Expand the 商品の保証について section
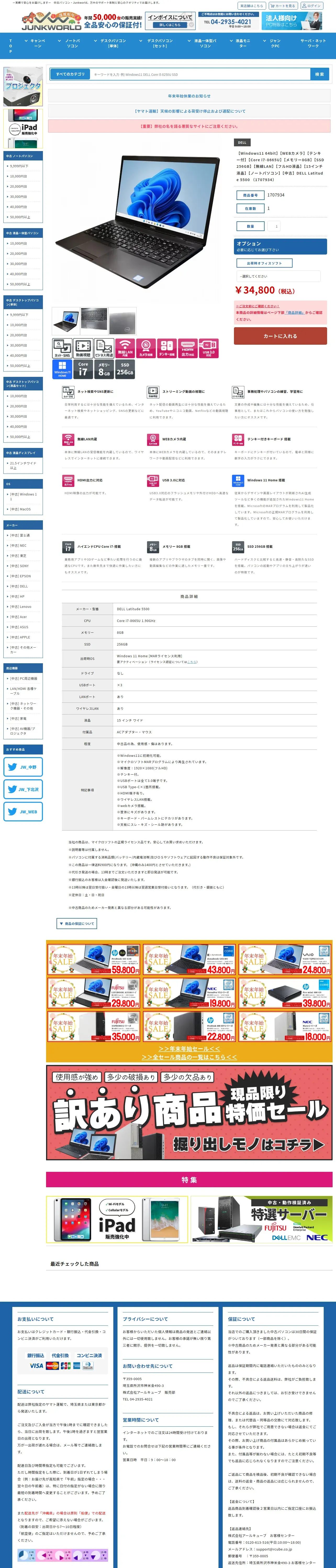This screenshot has height=1568, width=336. [x=77, y=923]
